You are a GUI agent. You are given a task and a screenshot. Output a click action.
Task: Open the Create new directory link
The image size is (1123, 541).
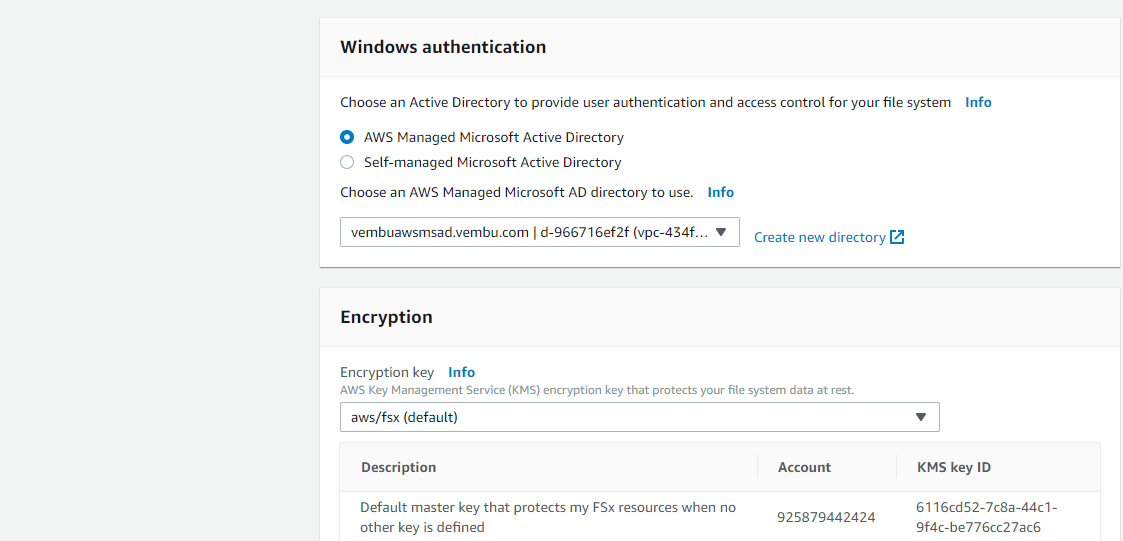pyautogui.click(x=819, y=237)
